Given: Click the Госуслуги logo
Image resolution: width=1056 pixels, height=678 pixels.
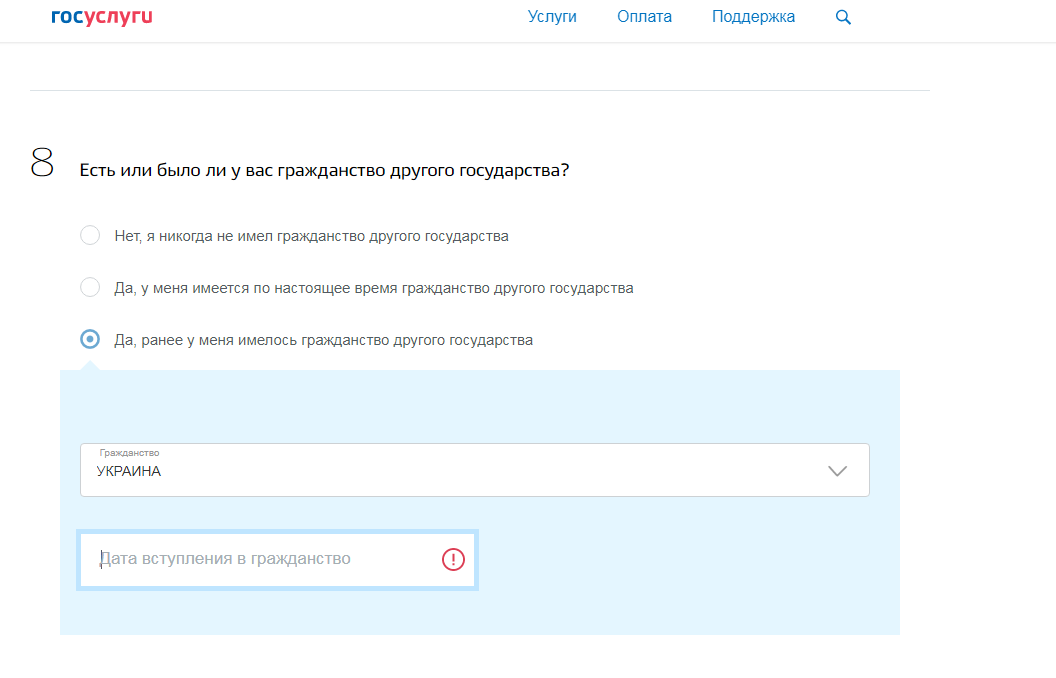Looking at the screenshot, I should click(x=101, y=17).
